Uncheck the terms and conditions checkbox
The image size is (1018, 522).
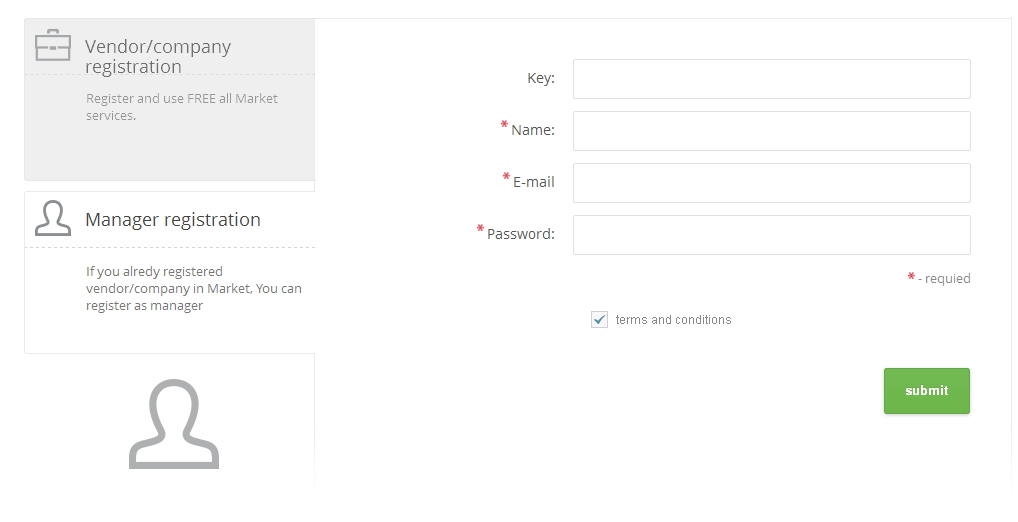(x=600, y=320)
